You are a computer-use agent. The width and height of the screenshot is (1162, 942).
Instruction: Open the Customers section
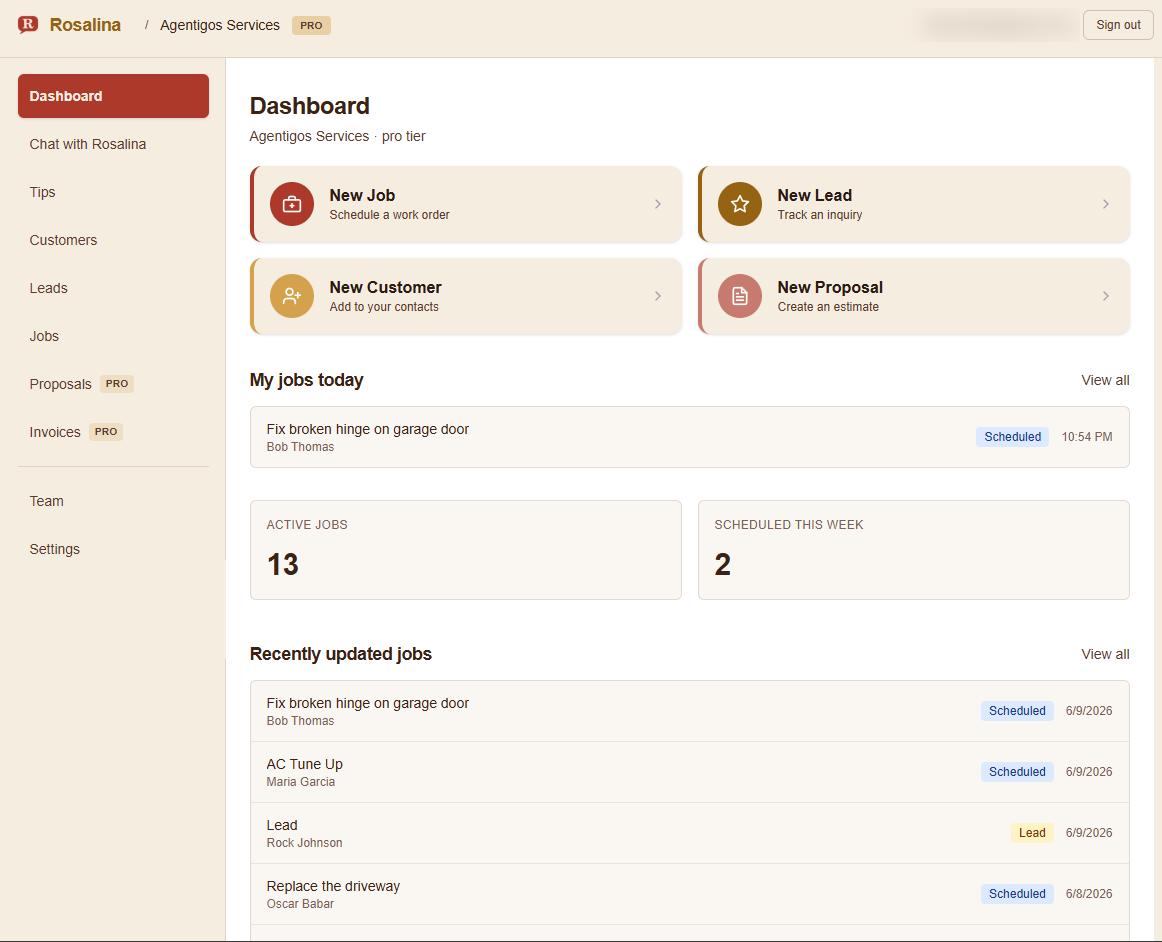(113, 240)
